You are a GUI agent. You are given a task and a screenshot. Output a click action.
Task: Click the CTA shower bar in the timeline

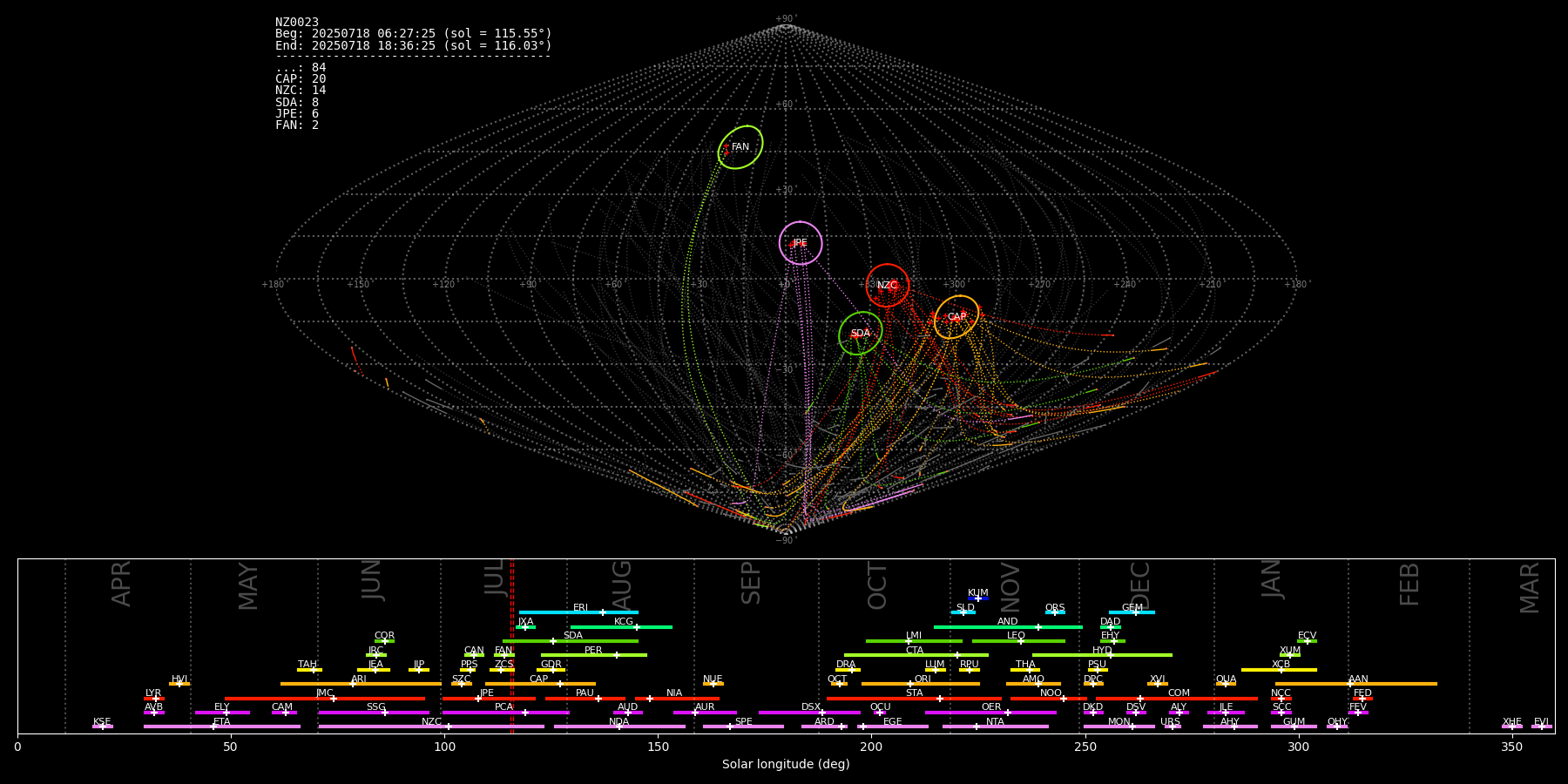[x=916, y=655]
